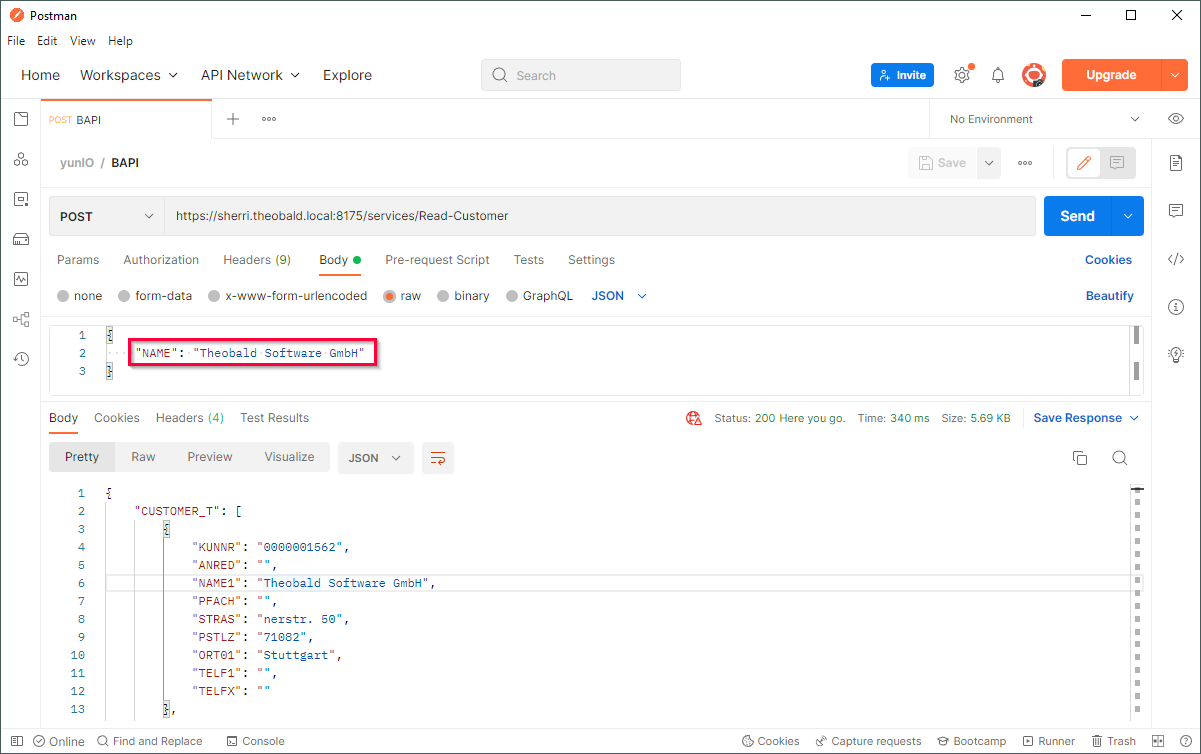This screenshot has width=1201, height=754.
Task: Click the response body vertical scrollbar
Action: tap(1137, 600)
